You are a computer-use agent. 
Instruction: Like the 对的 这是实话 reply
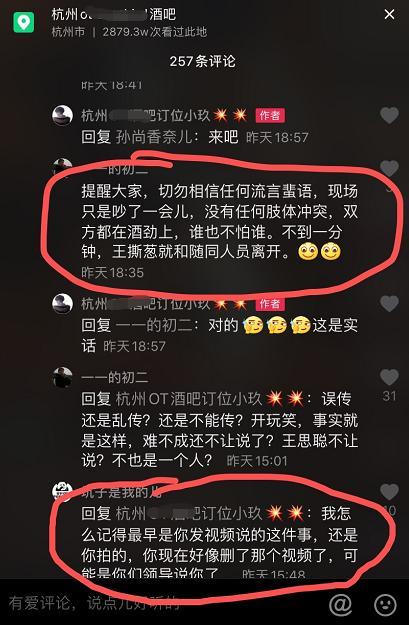pyautogui.click(x=389, y=304)
